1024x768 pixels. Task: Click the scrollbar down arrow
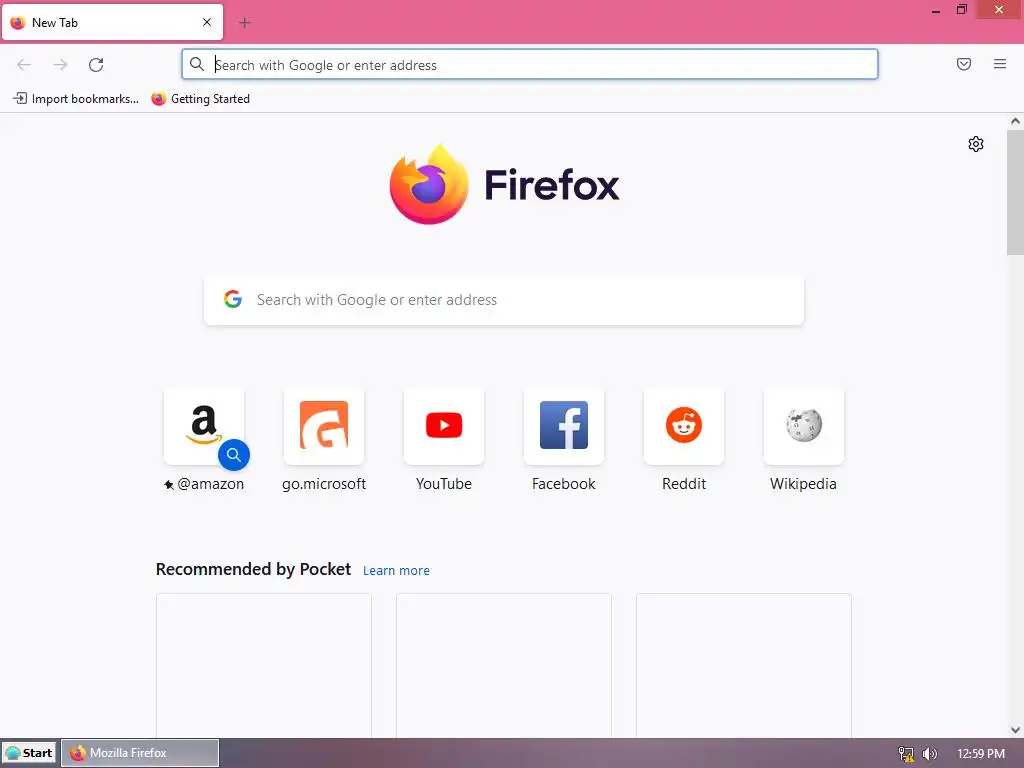tap(1015, 730)
